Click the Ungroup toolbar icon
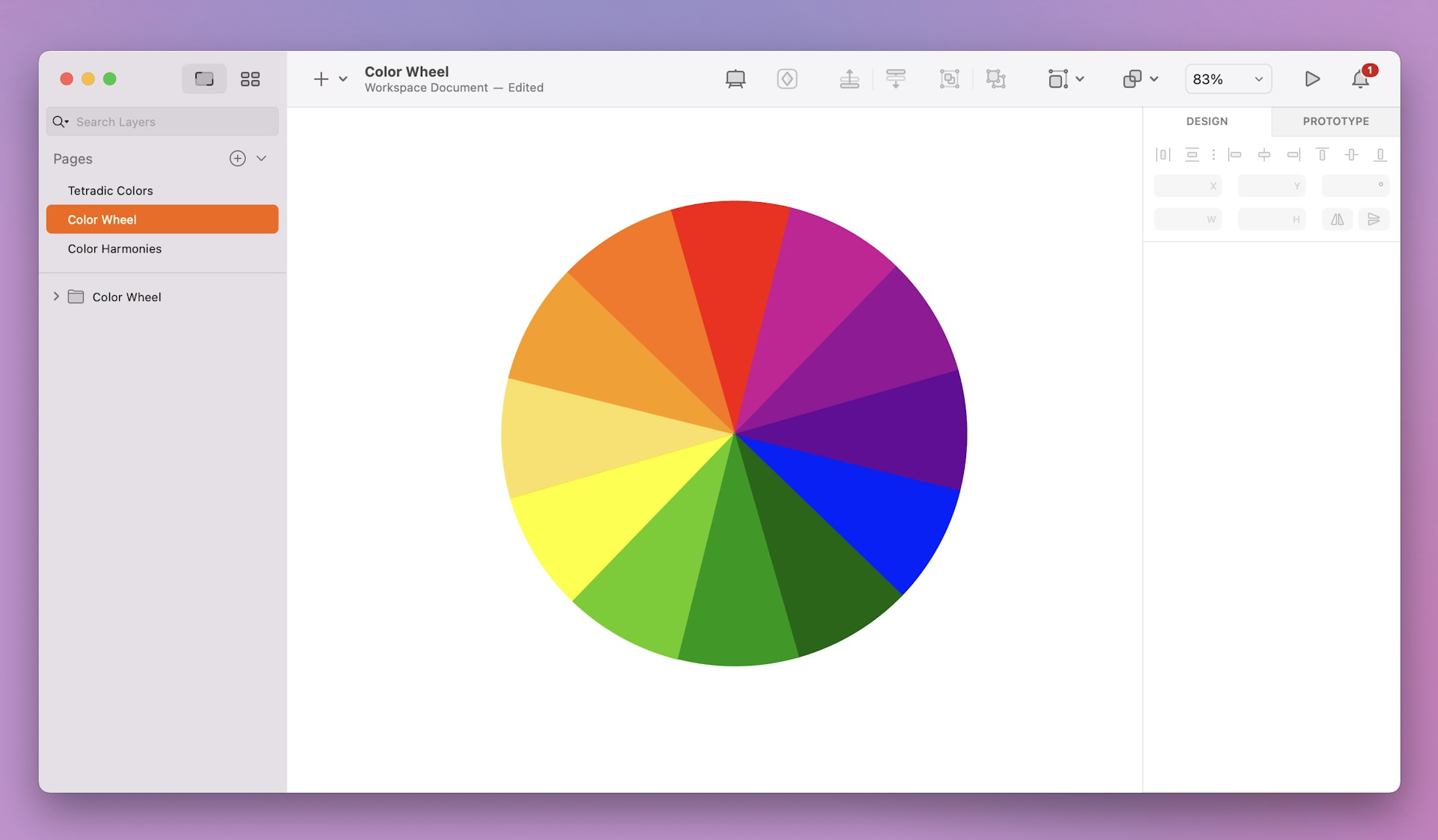The width and height of the screenshot is (1438, 840). pyautogui.click(x=995, y=79)
